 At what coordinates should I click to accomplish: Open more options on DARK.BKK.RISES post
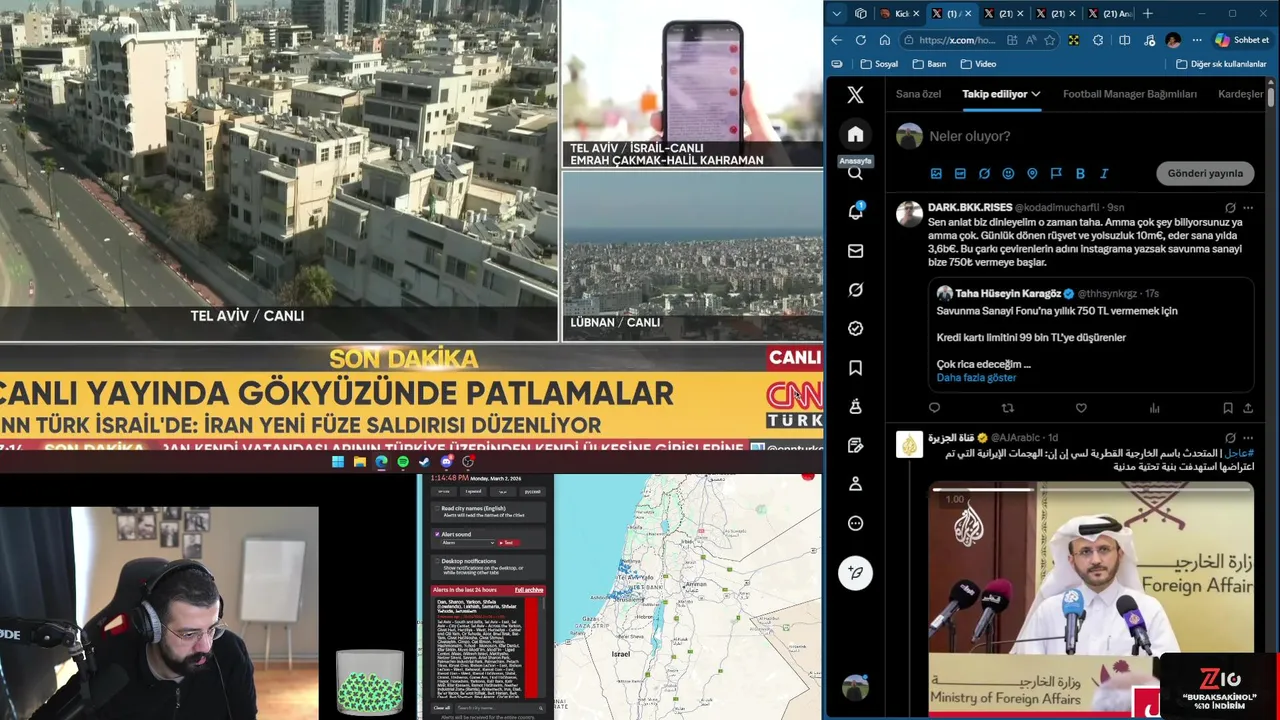click(x=1248, y=208)
